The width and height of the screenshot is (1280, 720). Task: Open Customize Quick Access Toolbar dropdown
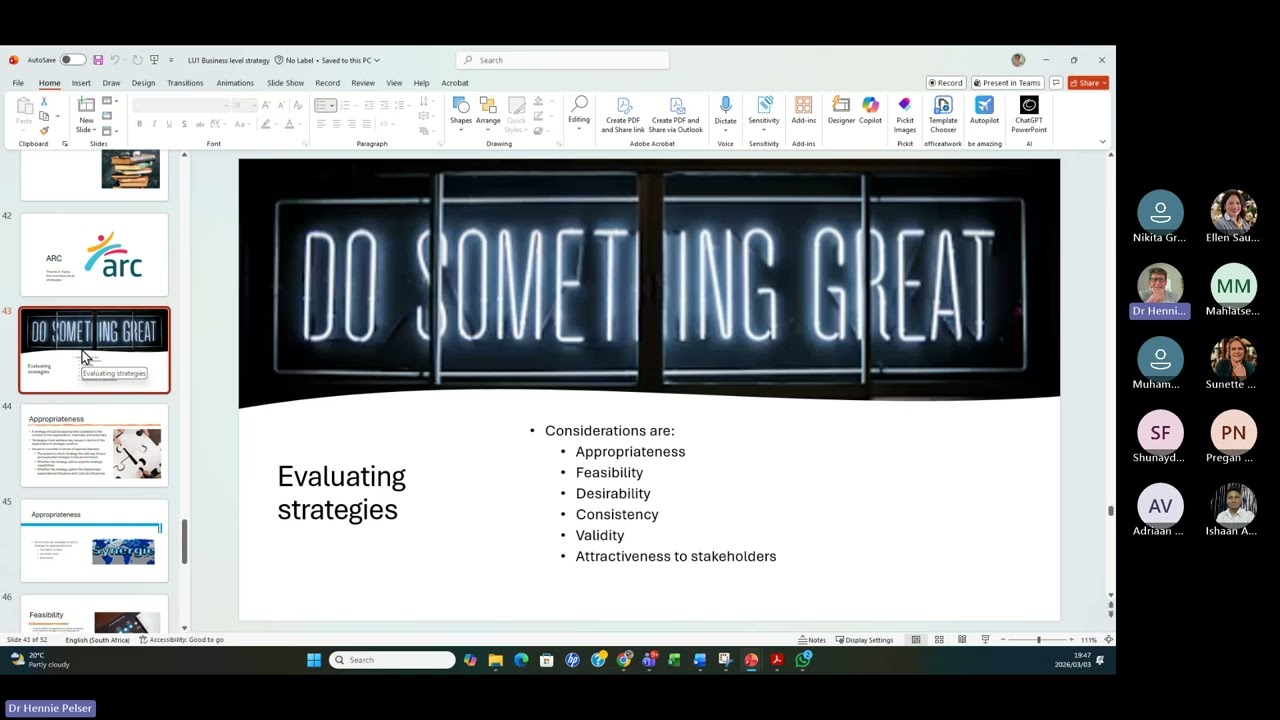(171, 60)
